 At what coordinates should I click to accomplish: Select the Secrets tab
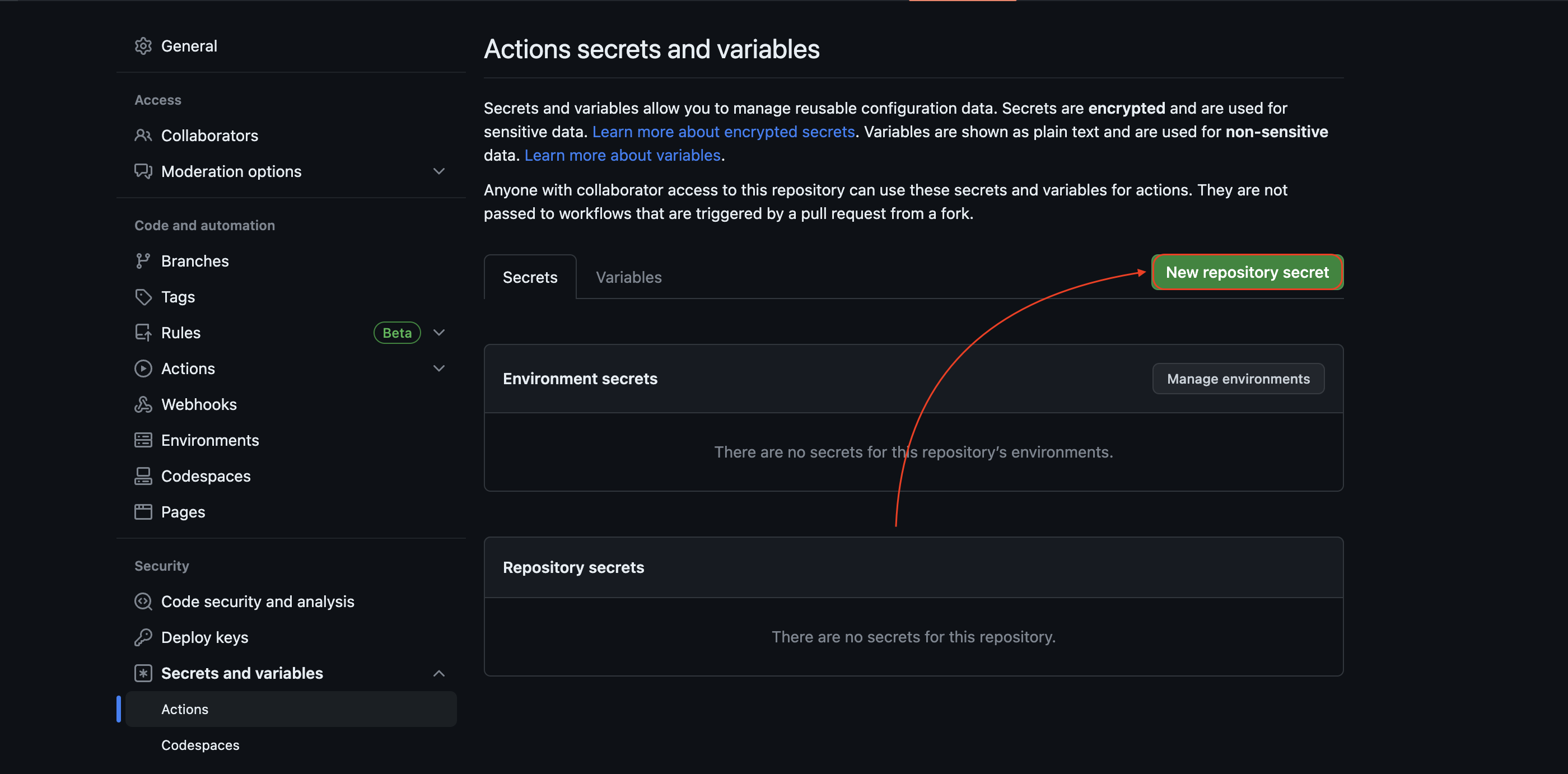click(x=530, y=278)
